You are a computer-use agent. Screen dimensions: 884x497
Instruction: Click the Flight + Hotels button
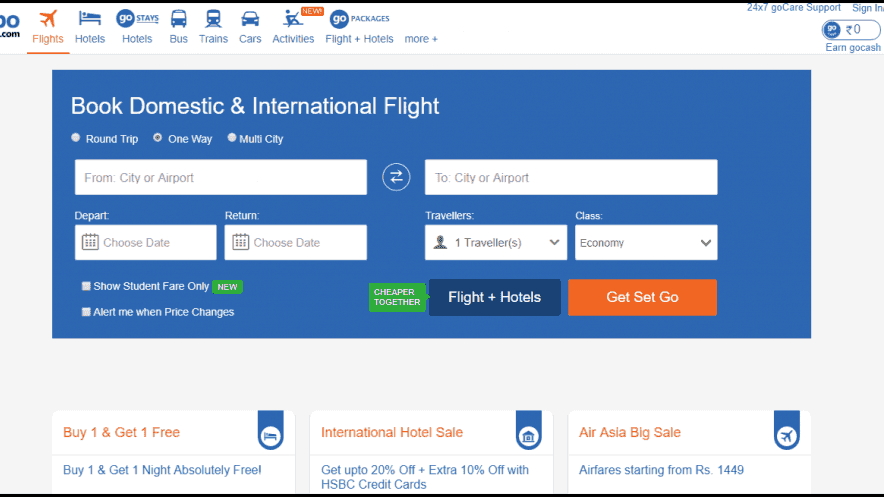(x=494, y=297)
